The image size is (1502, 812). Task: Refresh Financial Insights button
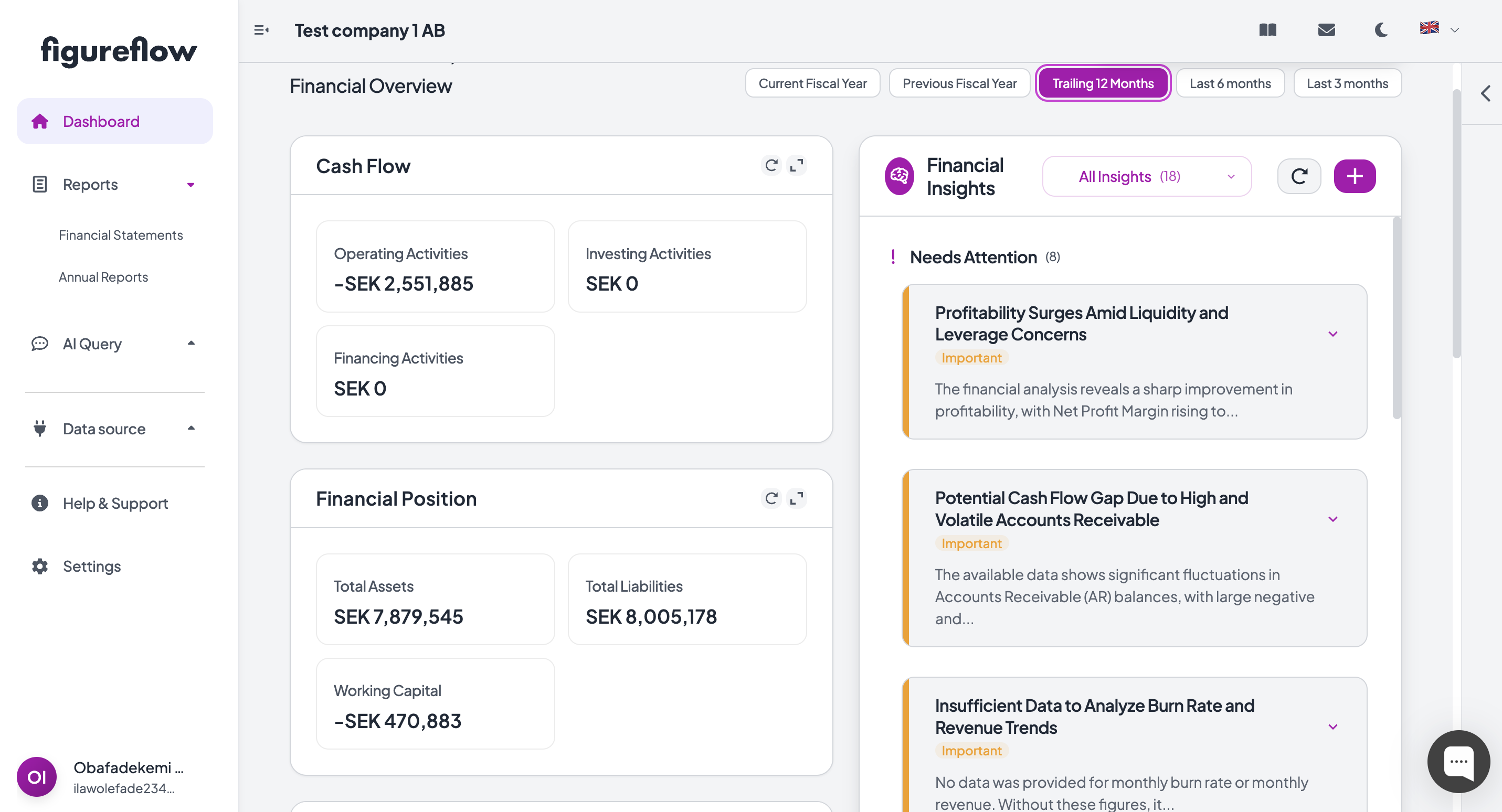(1298, 176)
